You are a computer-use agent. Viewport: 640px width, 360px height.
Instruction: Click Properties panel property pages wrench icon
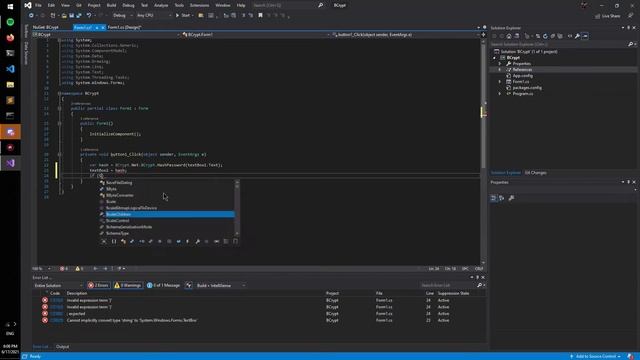coord(511,198)
